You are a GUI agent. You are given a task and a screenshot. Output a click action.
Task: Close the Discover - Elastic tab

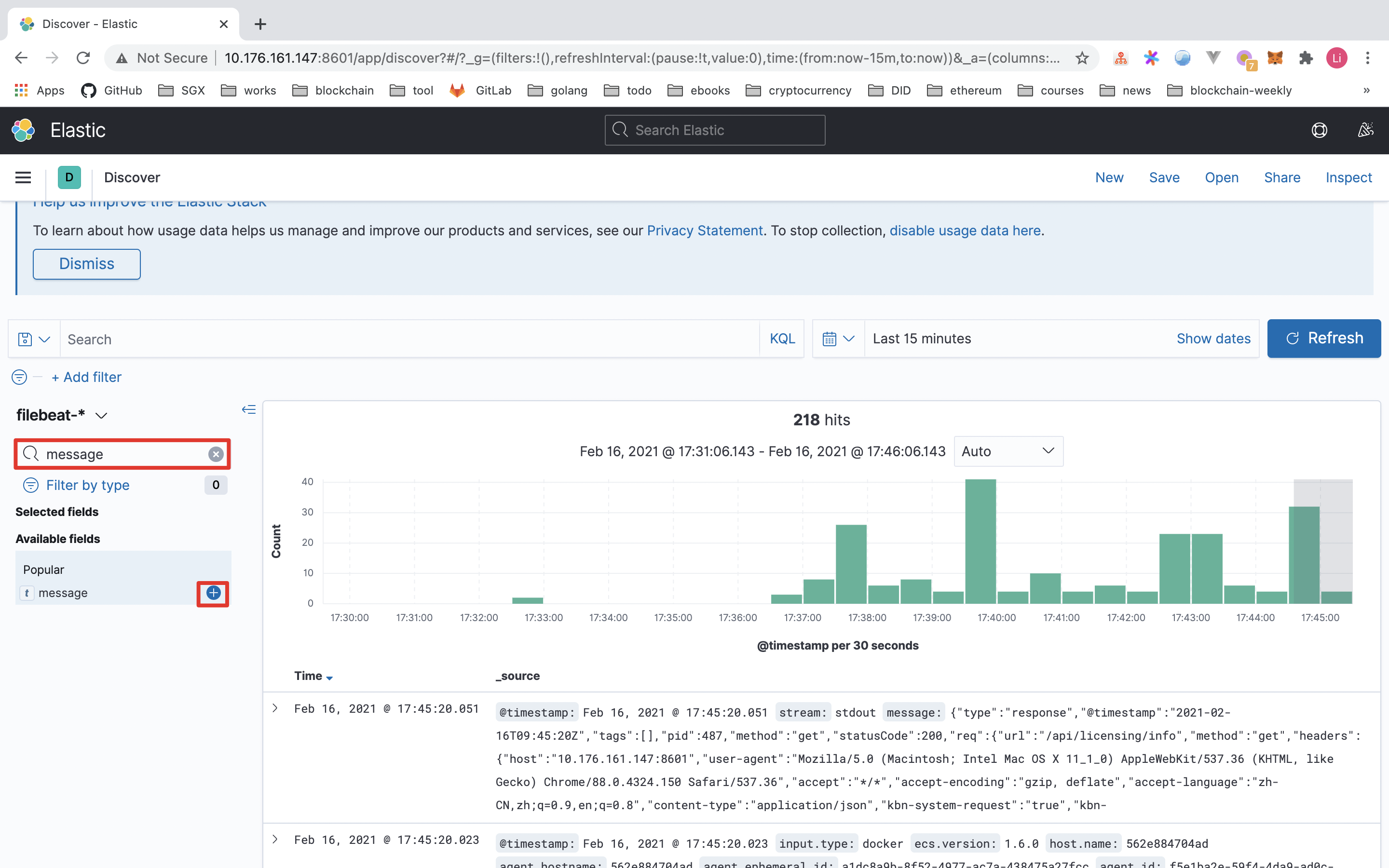(224, 24)
